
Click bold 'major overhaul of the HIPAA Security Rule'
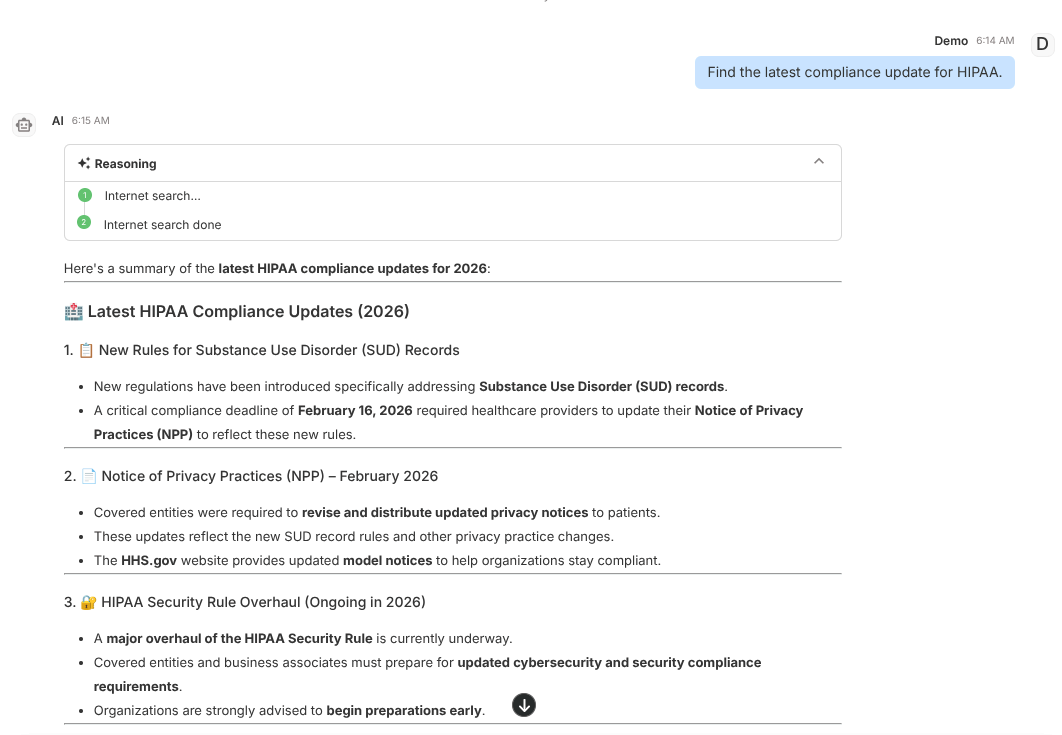point(239,639)
